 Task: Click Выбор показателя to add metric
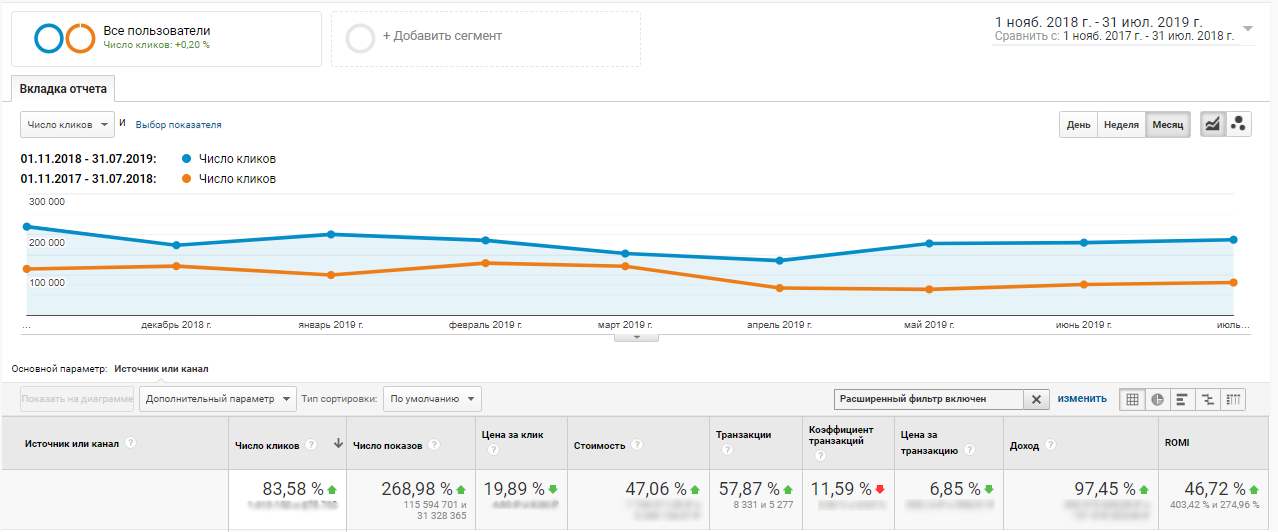point(178,125)
